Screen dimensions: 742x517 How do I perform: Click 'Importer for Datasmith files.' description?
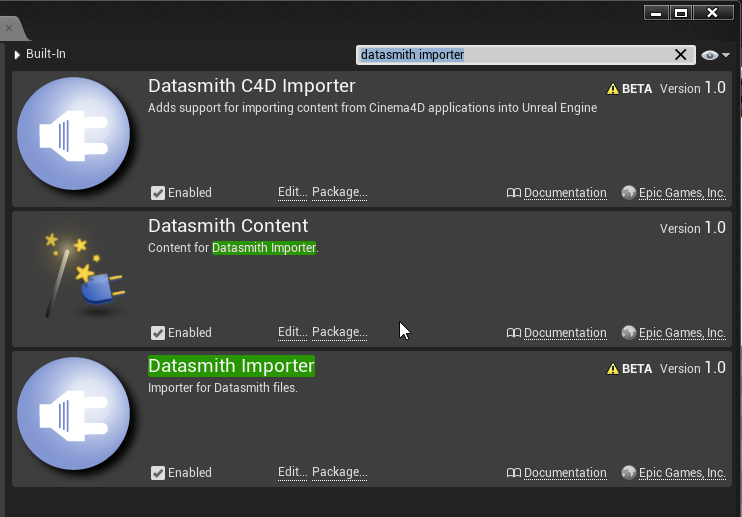tap(223, 388)
